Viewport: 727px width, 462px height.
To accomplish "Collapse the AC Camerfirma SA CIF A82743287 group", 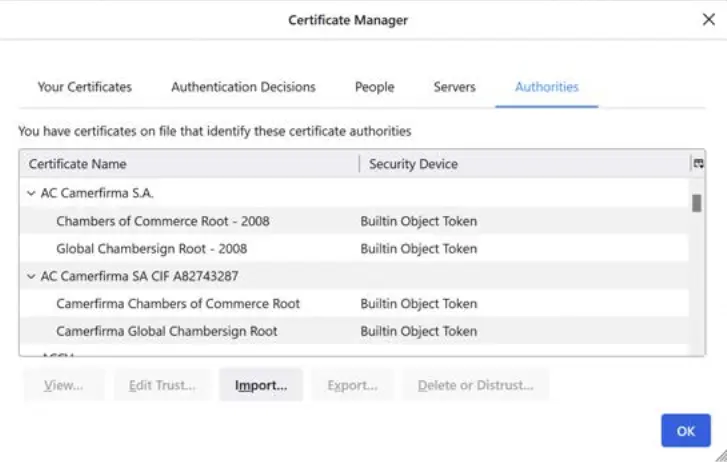I will [x=31, y=276].
